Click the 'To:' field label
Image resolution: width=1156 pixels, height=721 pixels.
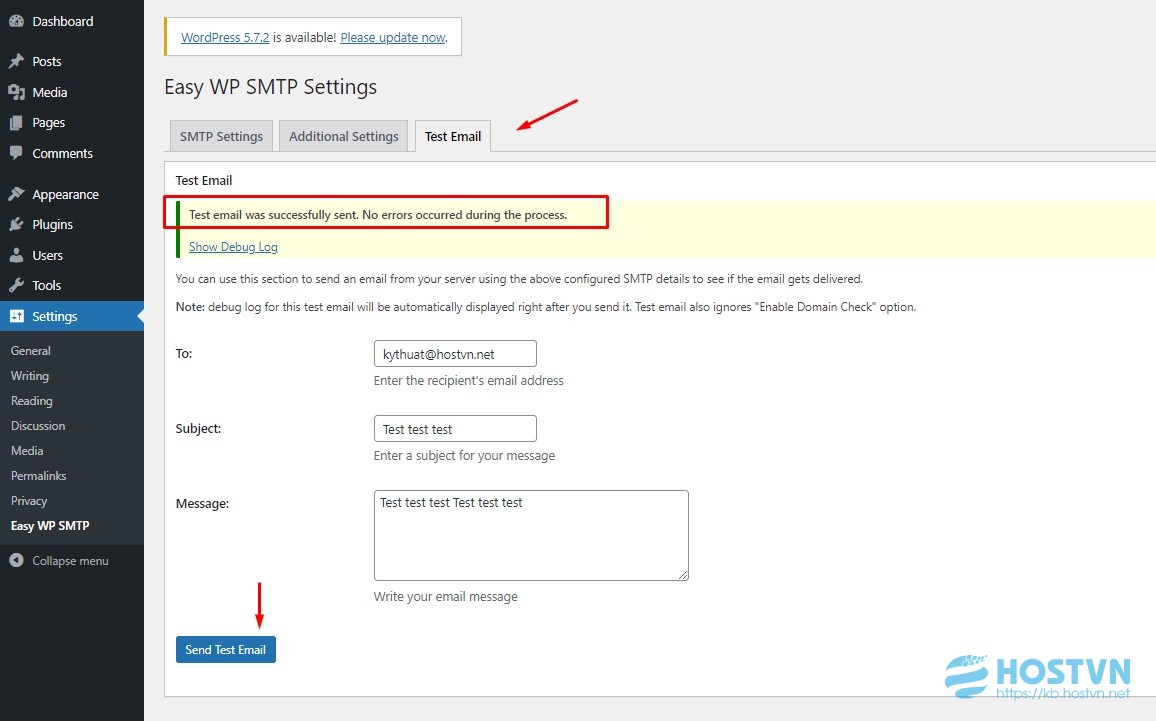184,354
